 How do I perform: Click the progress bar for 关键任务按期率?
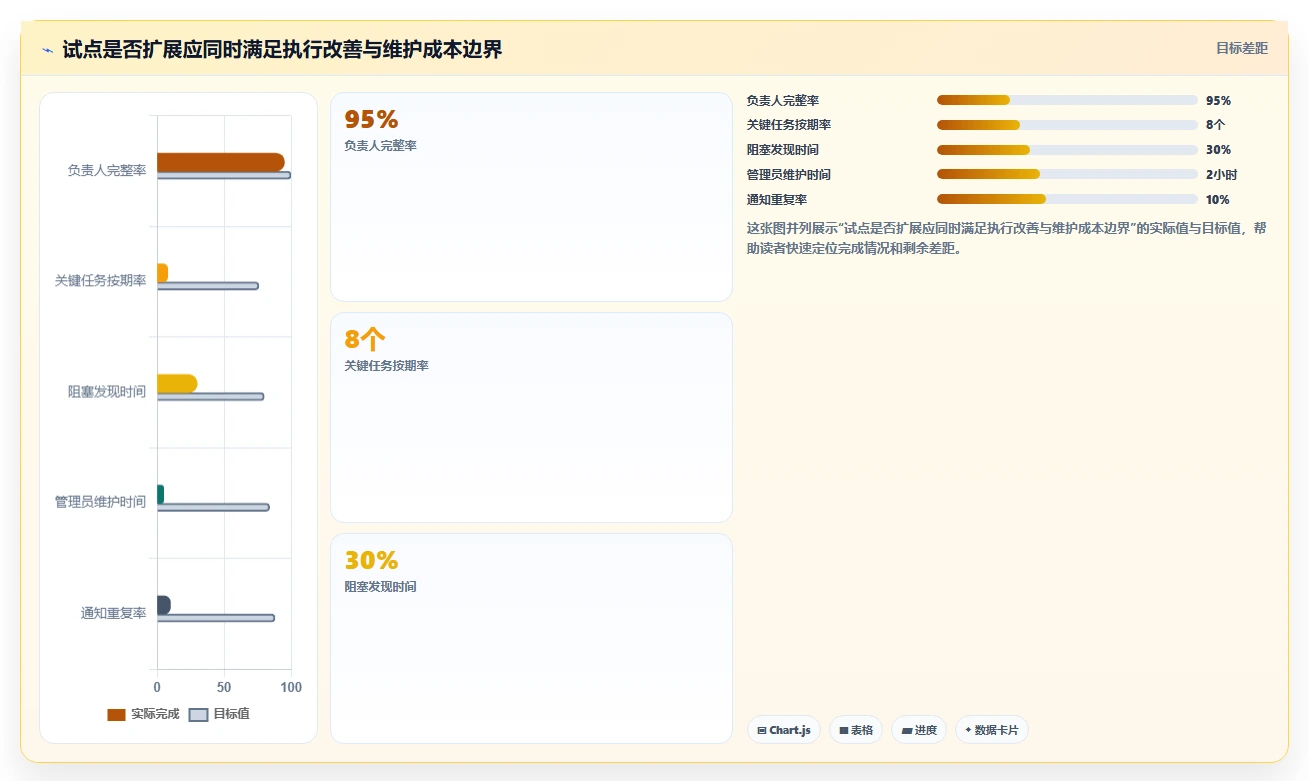pos(1067,125)
